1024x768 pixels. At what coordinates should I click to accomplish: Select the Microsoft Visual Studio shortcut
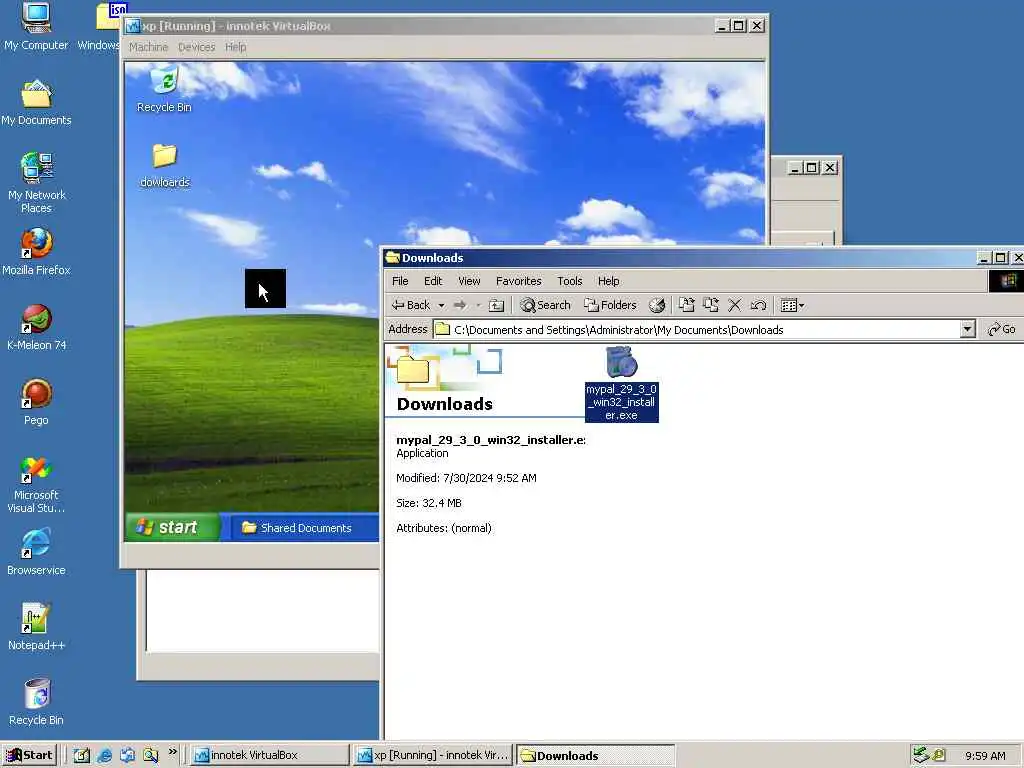[x=36, y=485]
